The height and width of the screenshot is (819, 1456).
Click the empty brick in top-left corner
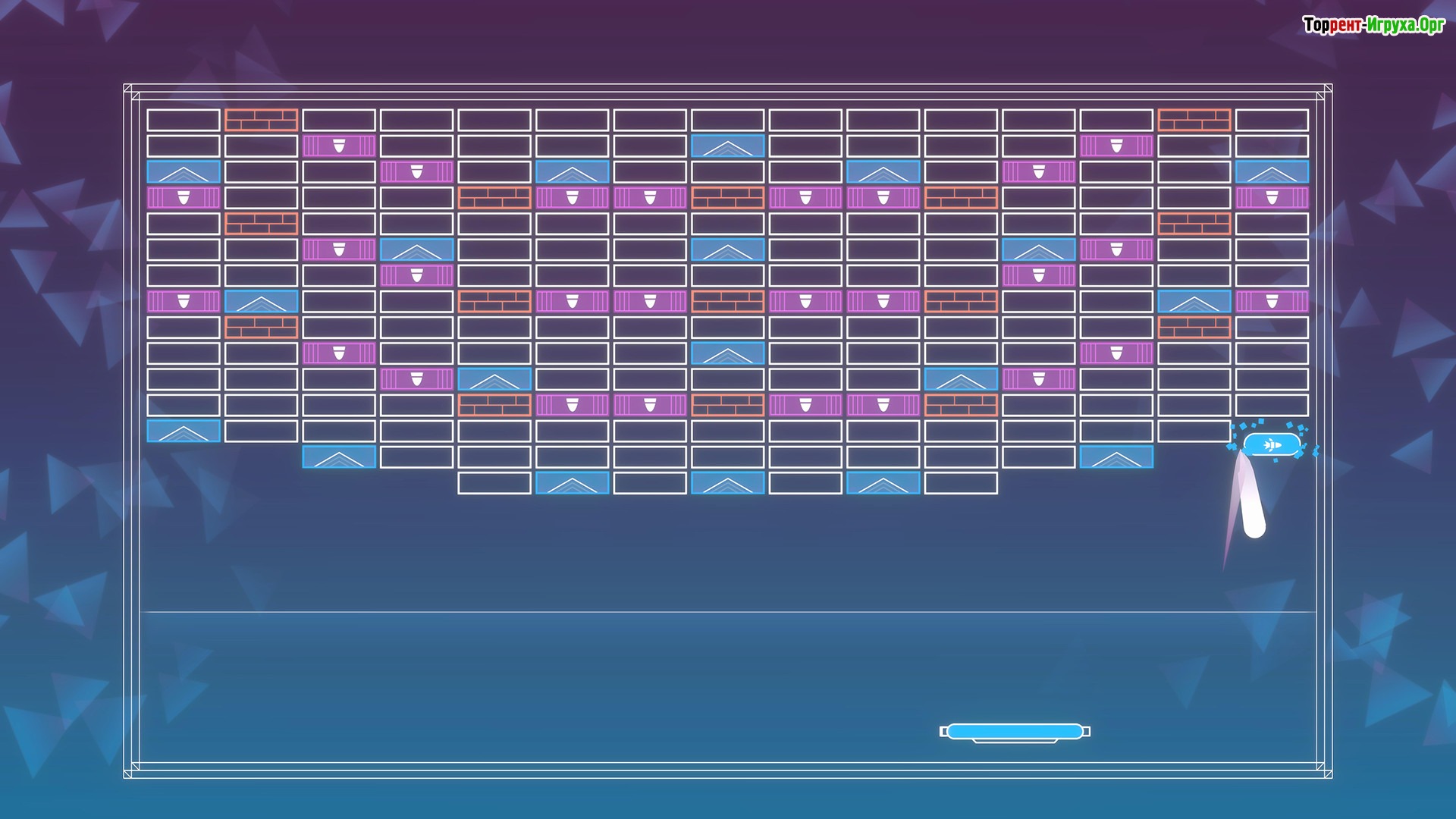184,120
